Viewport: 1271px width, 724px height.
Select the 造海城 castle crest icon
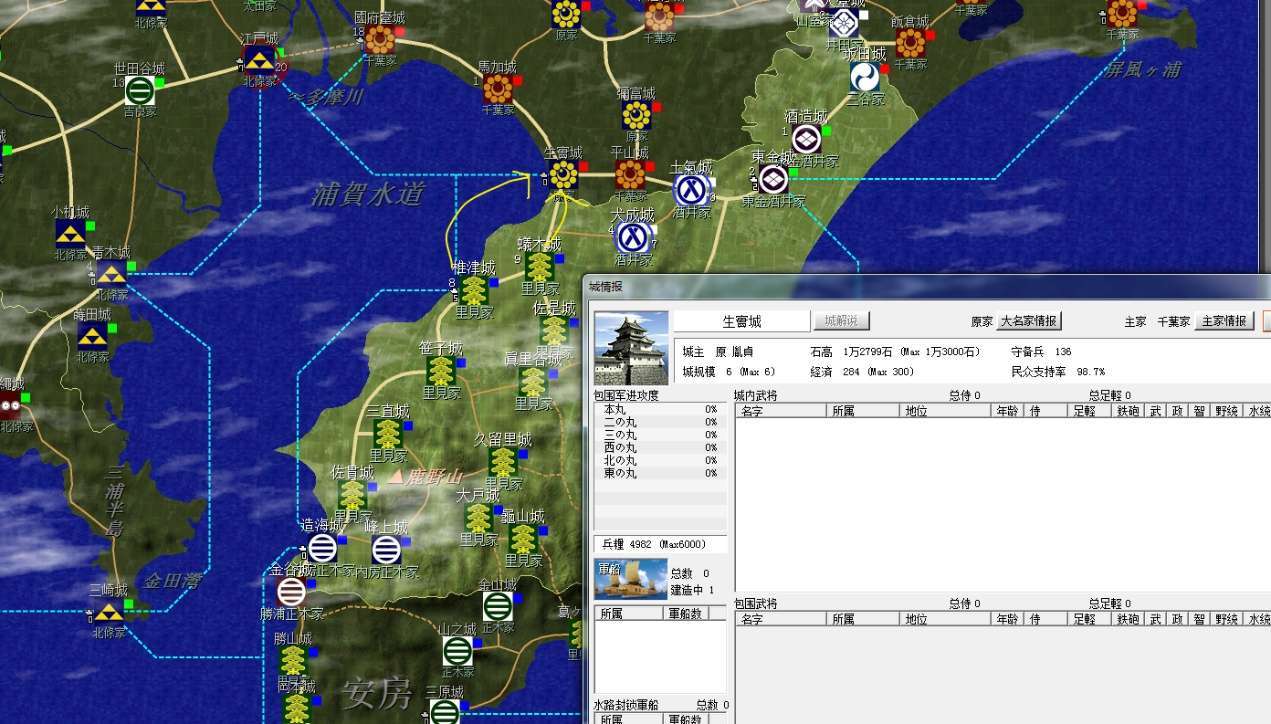click(322, 548)
